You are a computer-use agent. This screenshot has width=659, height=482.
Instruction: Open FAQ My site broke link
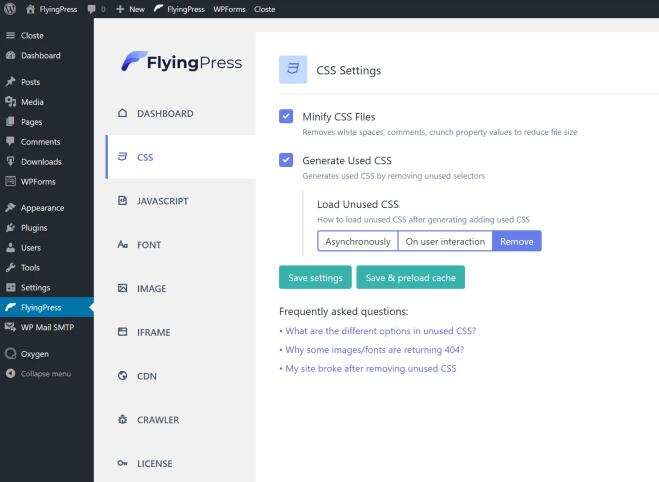(371, 369)
